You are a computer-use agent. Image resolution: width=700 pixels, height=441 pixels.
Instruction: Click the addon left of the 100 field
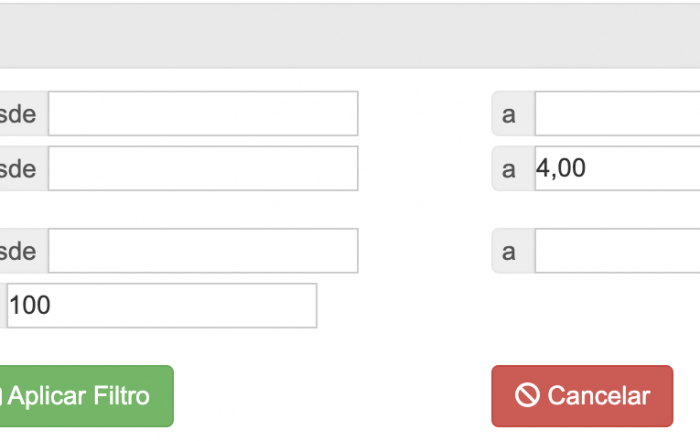click(3, 306)
